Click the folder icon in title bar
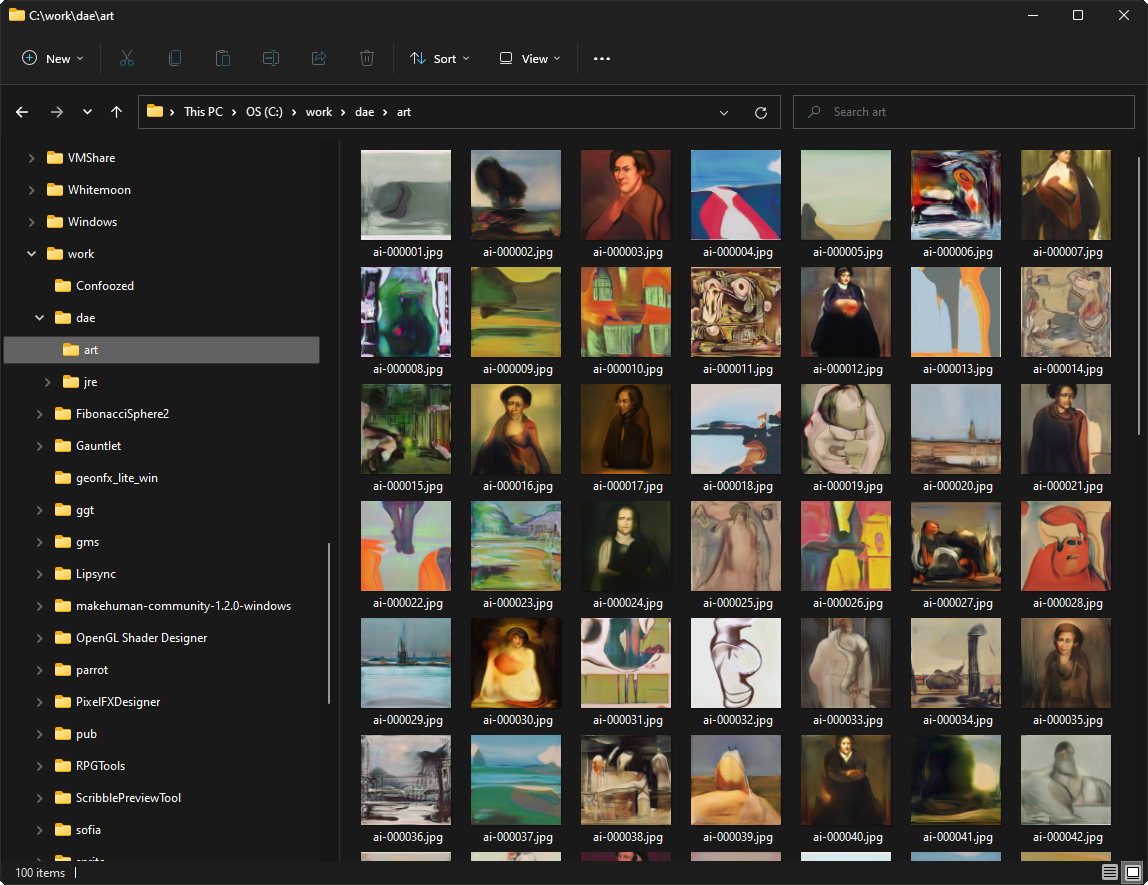The height and width of the screenshot is (885, 1148). [17, 15]
